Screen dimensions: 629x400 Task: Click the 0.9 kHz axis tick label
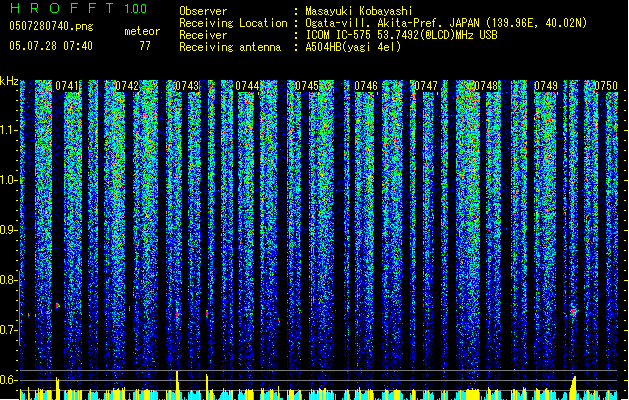(x=9, y=230)
